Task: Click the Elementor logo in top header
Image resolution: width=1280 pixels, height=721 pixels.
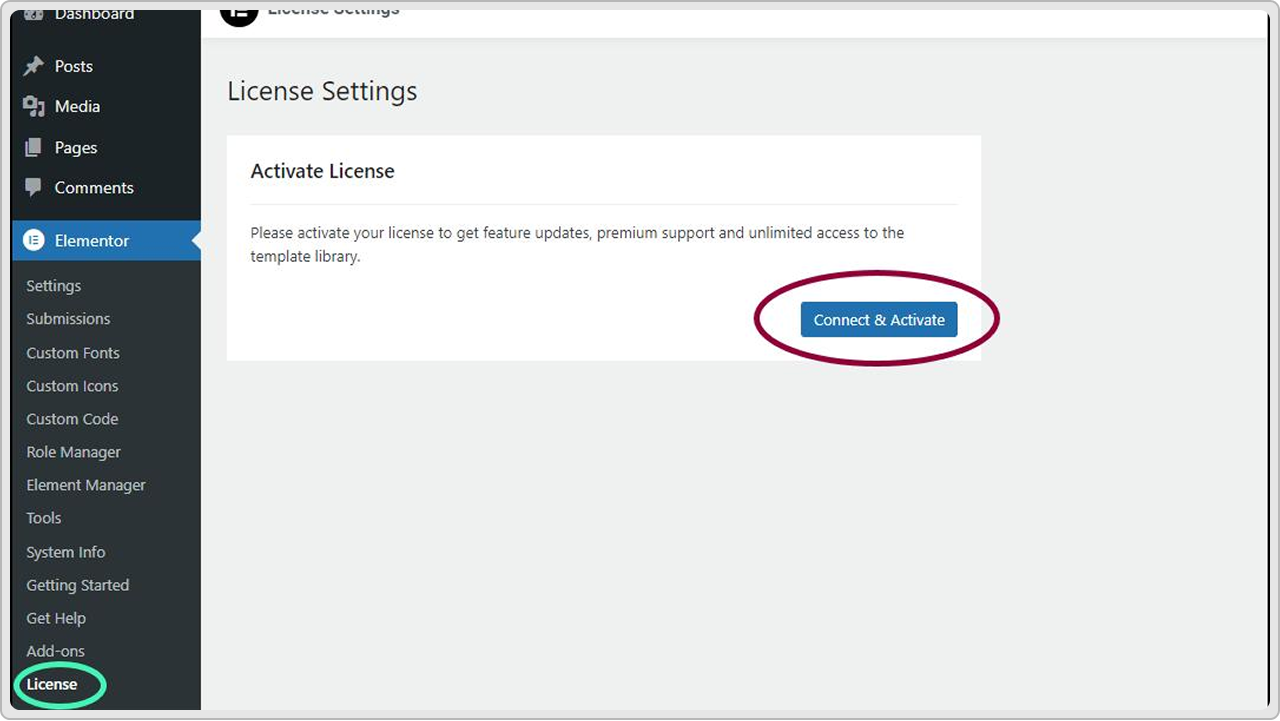Action: [x=238, y=14]
